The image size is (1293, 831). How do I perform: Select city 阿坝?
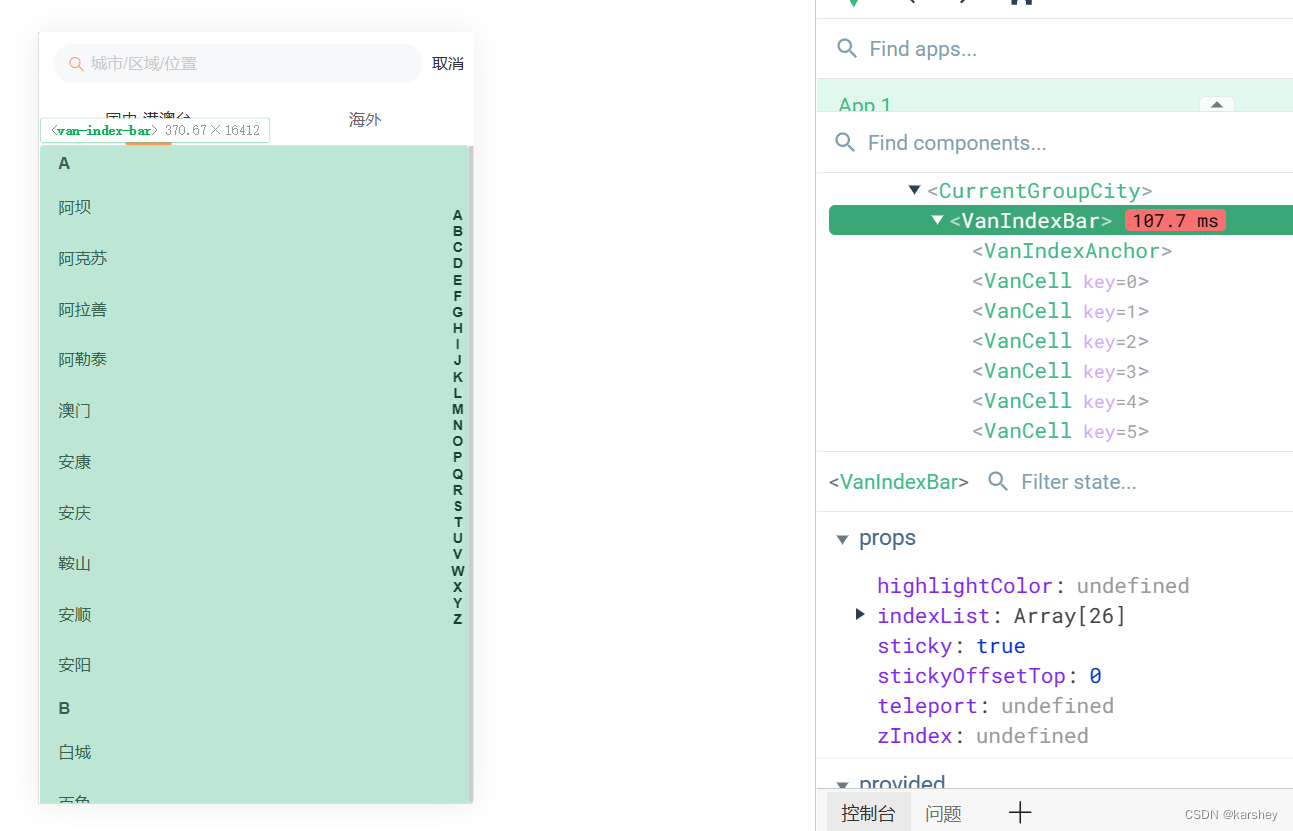[75, 208]
